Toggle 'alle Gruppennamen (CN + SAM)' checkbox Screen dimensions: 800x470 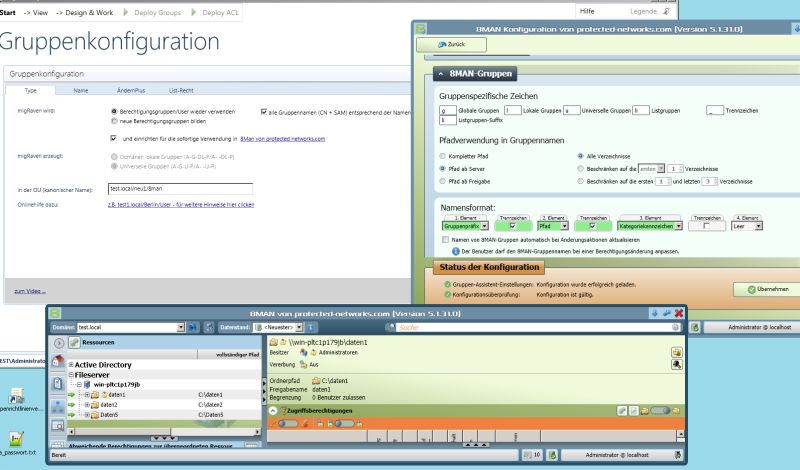coord(264,112)
